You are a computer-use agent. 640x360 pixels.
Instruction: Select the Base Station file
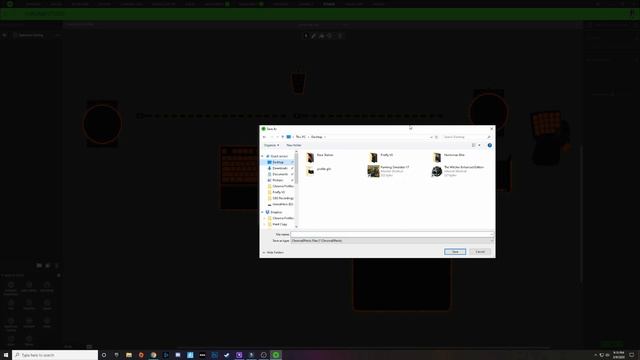(320, 157)
